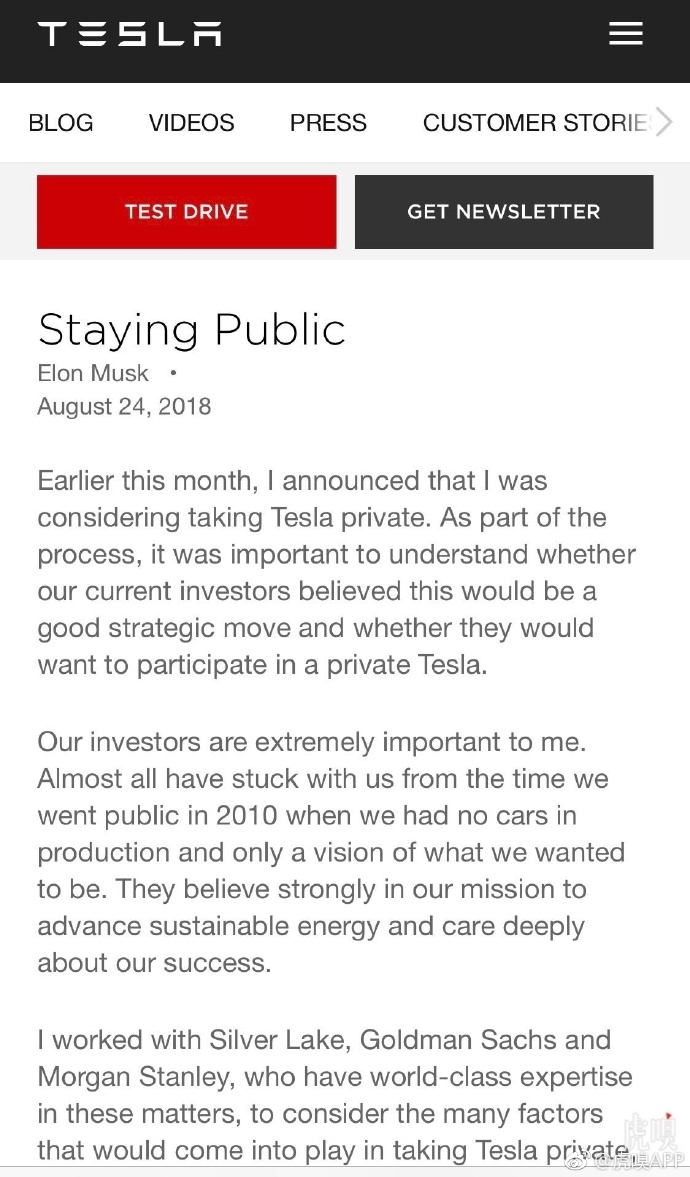Click the Weibo watermark at bottom right
This screenshot has height=1177, width=690.
point(625,1160)
